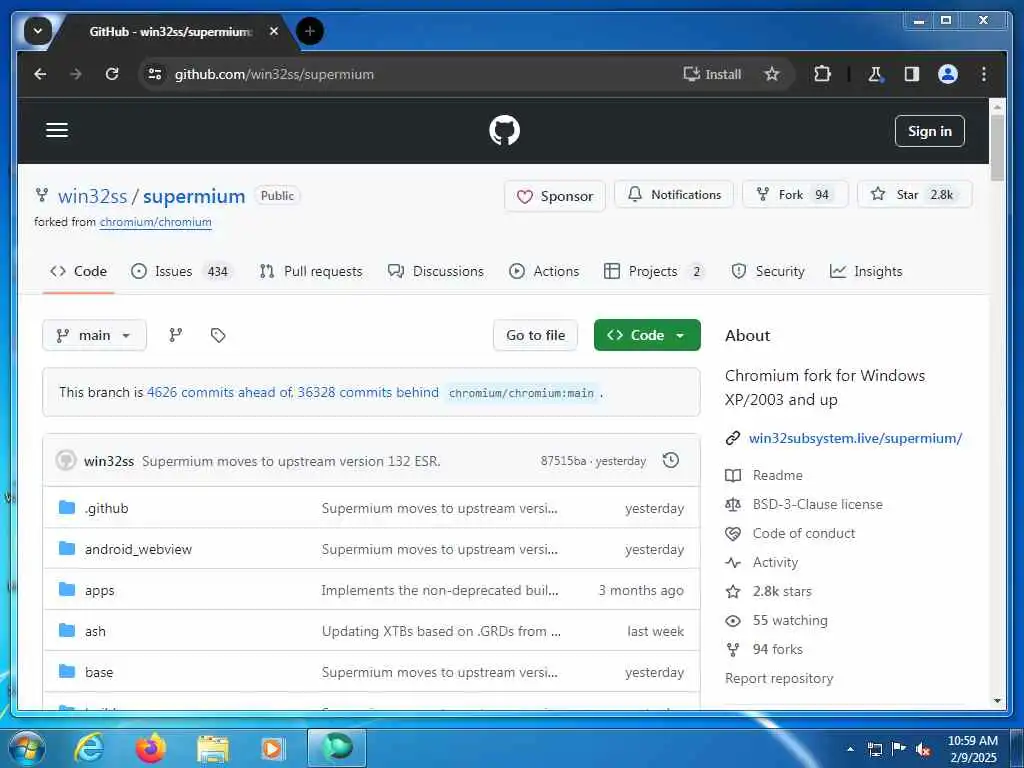Image resolution: width=1024 pixels, height=768 pixels.
Task: Sponsor the project with the heart button
Action: coord(554,196)
